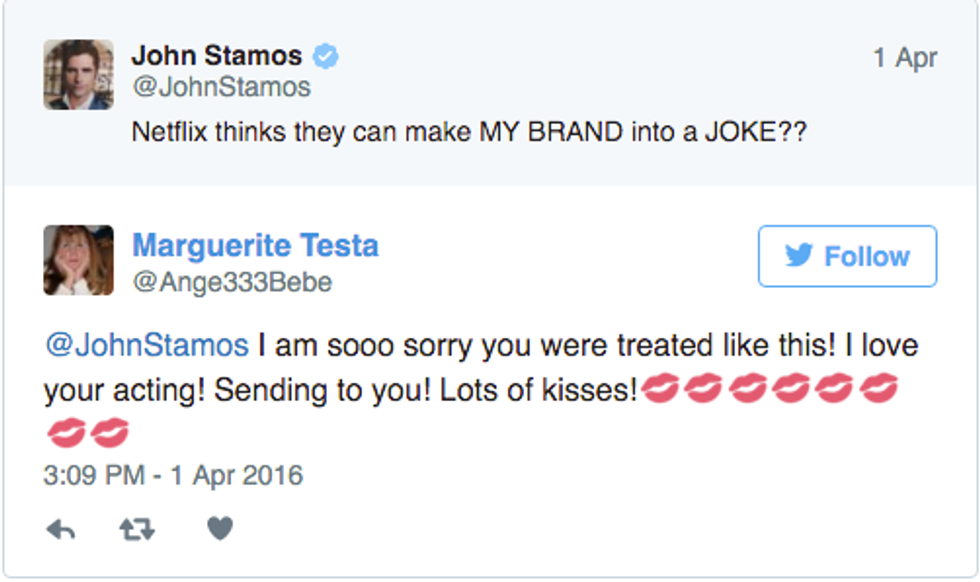The image size is (980, 582).
Task: Open Marguerite Testa's profile picture
Action: click(78, 261)
